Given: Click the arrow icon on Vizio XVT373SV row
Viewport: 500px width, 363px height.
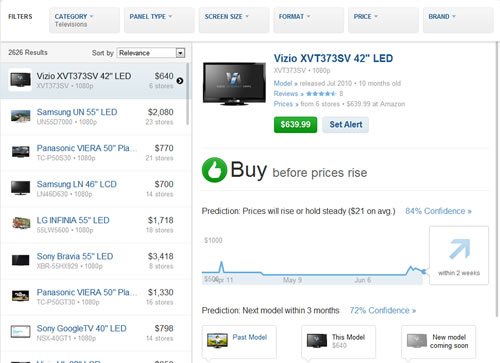Looking at the screenshot, I should click(180, 81).
